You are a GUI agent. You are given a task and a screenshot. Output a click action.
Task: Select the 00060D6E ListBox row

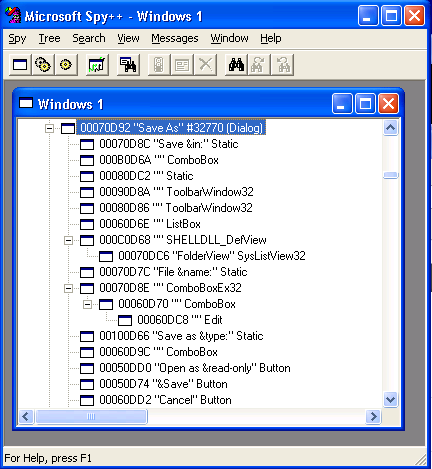tap(150, 224)
